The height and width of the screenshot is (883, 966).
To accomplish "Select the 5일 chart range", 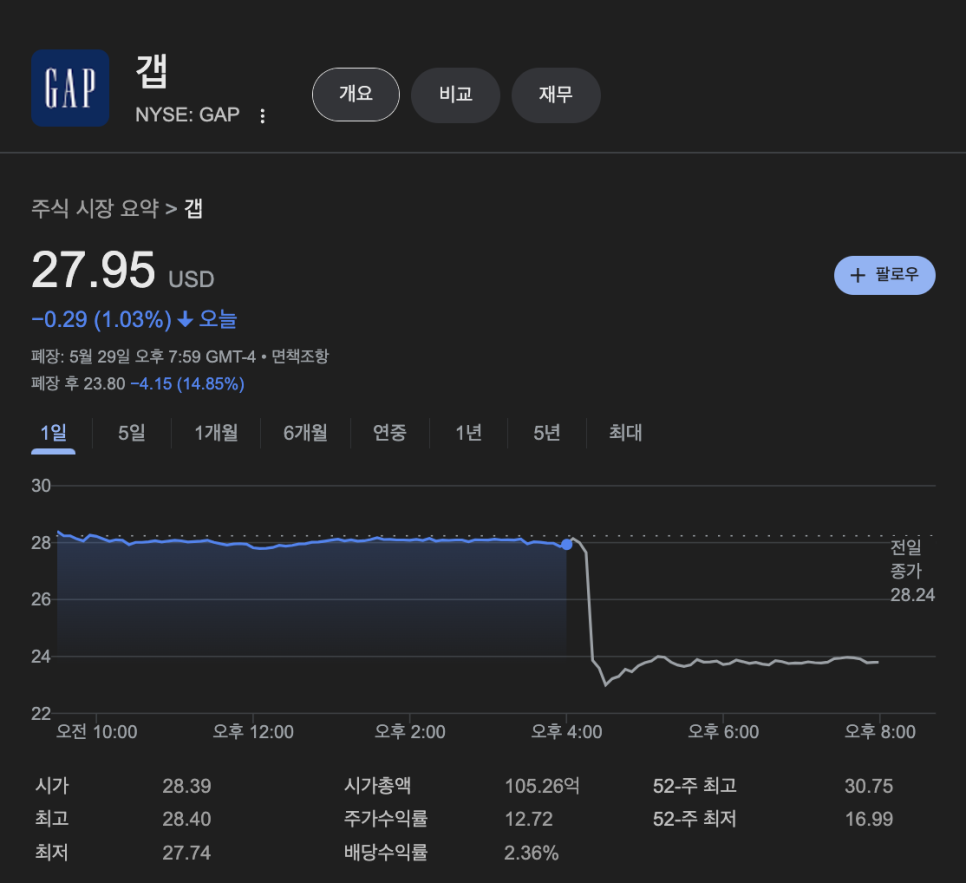I will pyautogui.click(x=132, y=433).
